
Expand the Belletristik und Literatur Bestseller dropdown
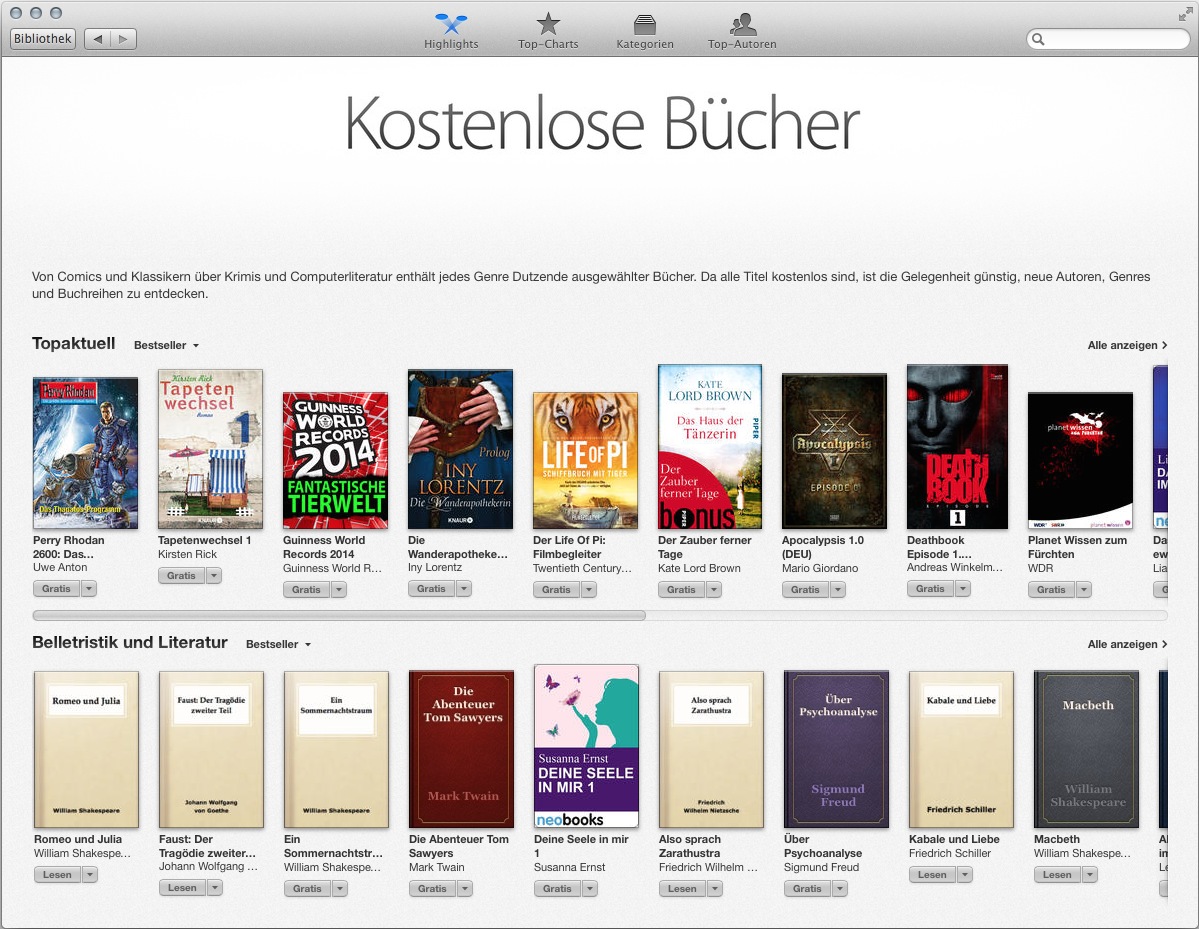pos(279,645)
